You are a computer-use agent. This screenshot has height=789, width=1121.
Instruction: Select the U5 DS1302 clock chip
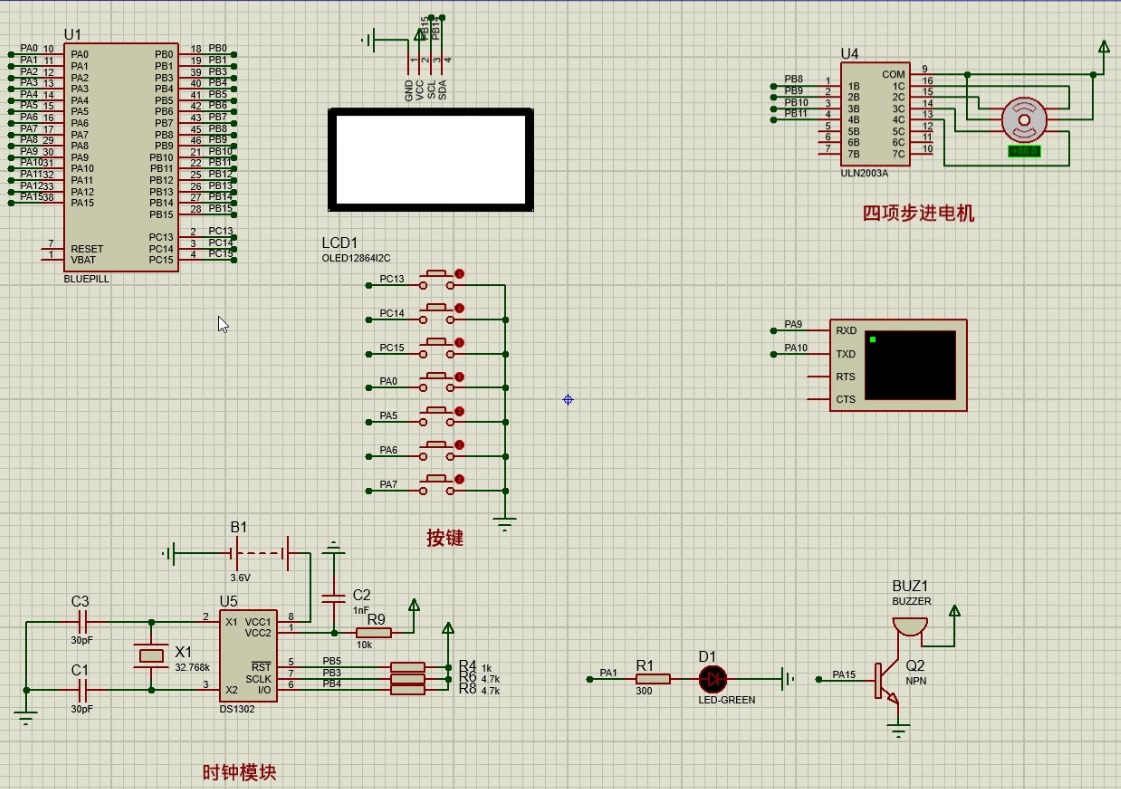pos(248,655)
